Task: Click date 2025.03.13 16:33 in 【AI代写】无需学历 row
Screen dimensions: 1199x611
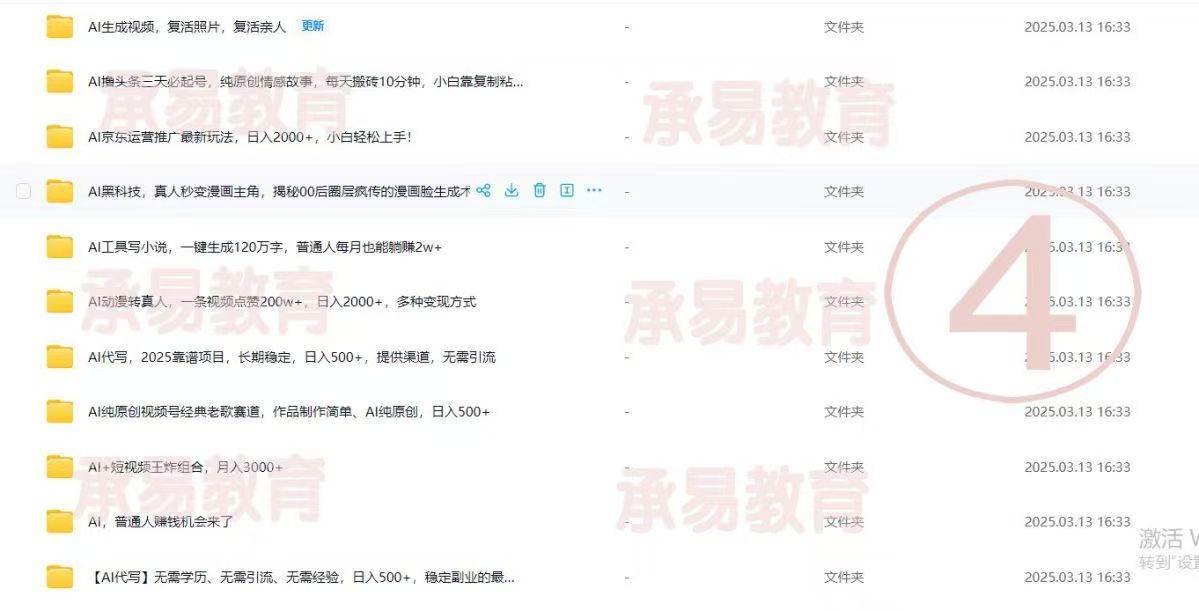Action: (x=1077, y=577)
